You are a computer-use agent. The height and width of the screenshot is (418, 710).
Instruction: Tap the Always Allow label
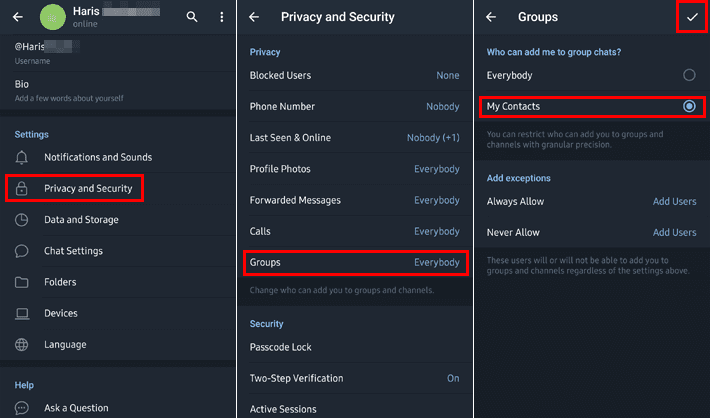(515, 202)
